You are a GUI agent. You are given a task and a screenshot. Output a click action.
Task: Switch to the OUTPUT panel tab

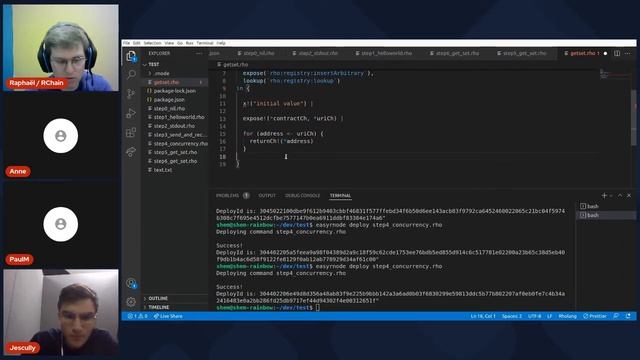pyautogui.click(x=267, y=196)
